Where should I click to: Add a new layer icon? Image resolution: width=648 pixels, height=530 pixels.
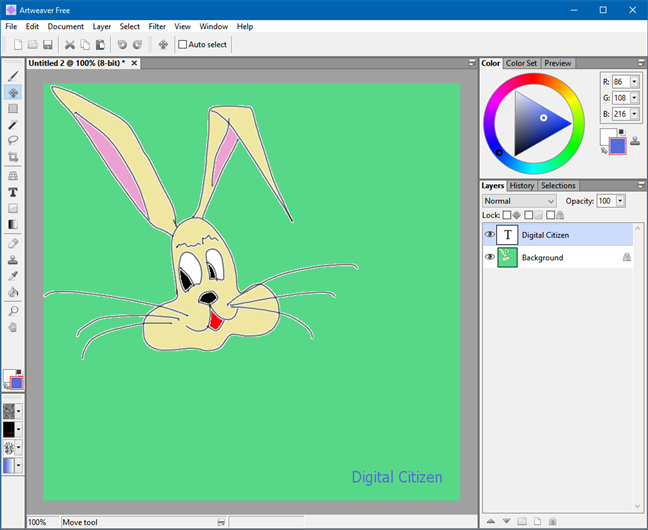point(537,521)
